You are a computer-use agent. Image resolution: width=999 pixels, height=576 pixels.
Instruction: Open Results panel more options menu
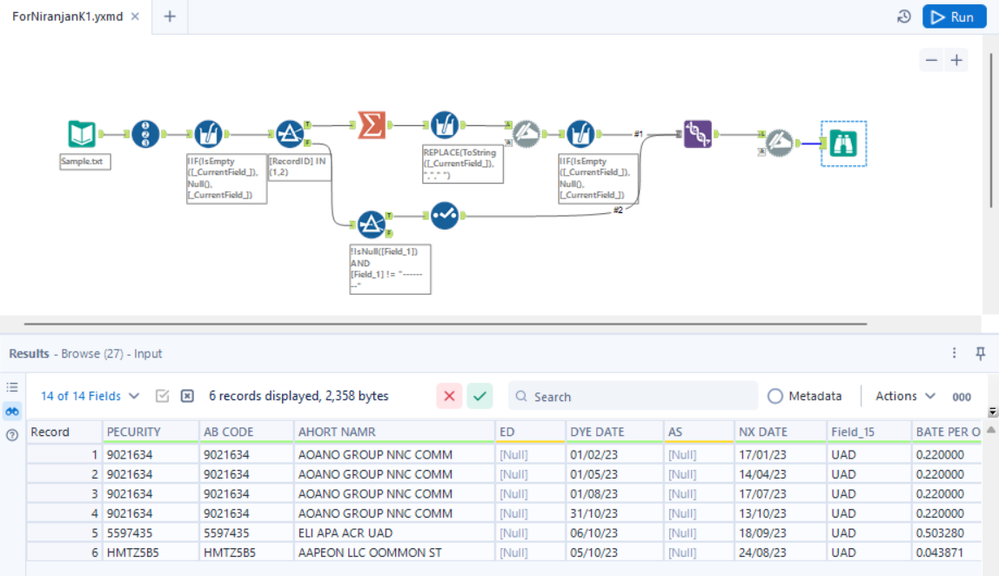click(x=954, y=353)
